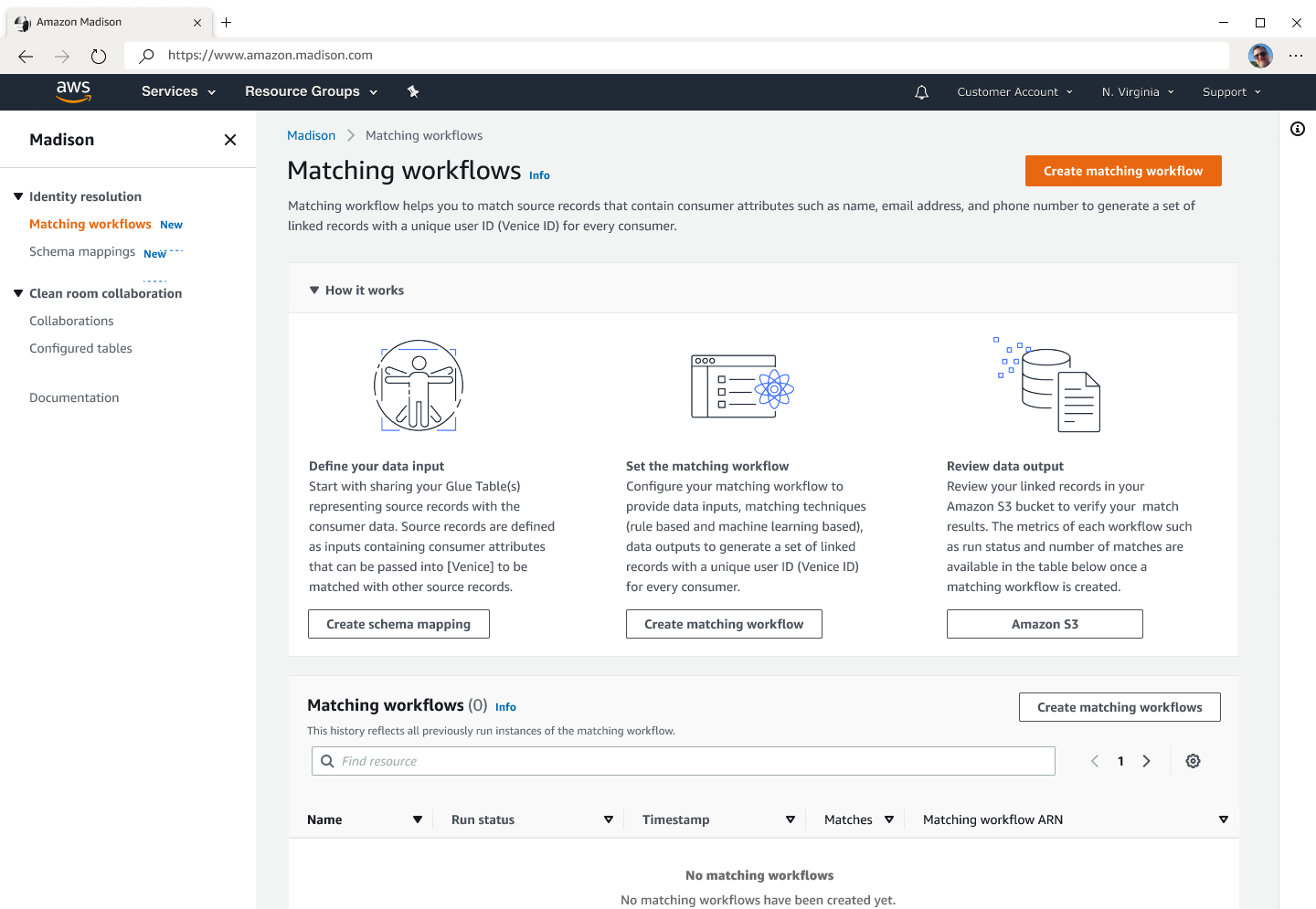This screenshot has height=909, width=1316.
Task: Open the notifications bell
Action: (921, 92)
